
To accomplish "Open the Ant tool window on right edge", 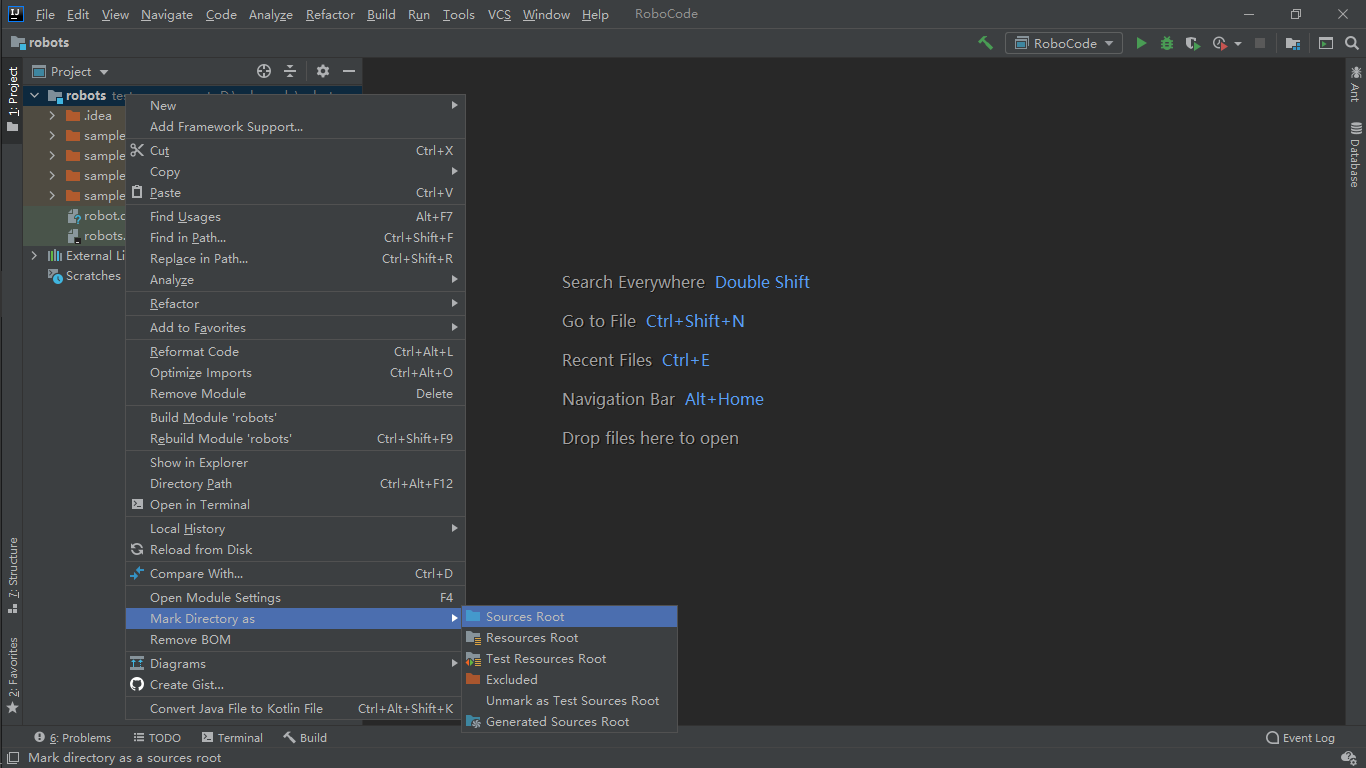I will (1356, 83).
